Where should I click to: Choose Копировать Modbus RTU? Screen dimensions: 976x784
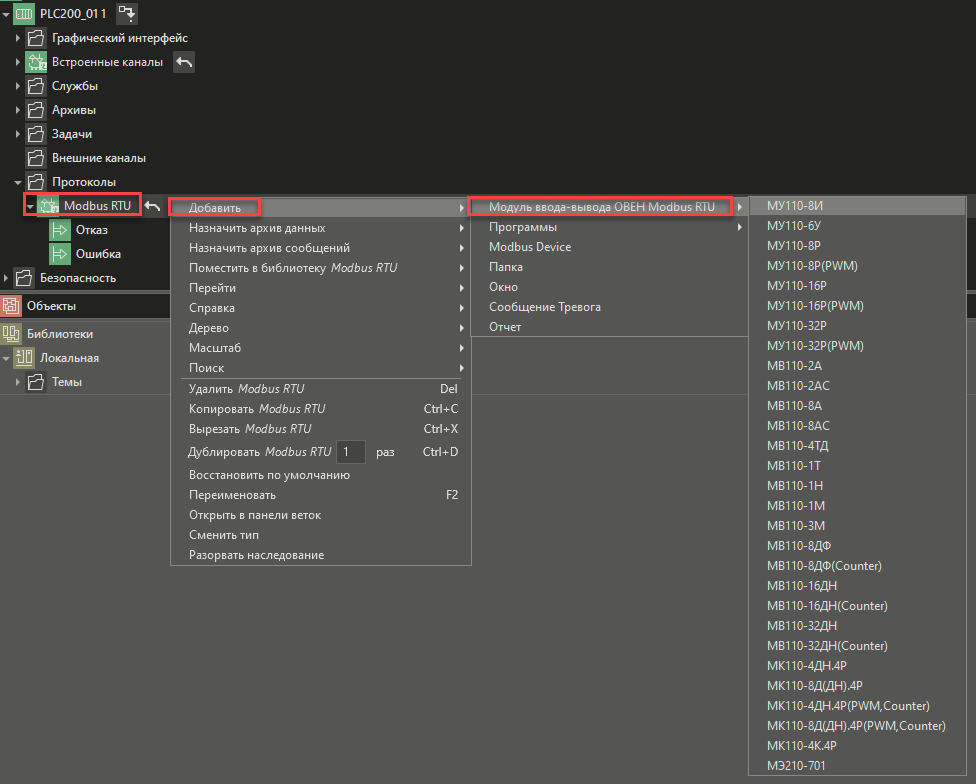click(x=321, y=409)
